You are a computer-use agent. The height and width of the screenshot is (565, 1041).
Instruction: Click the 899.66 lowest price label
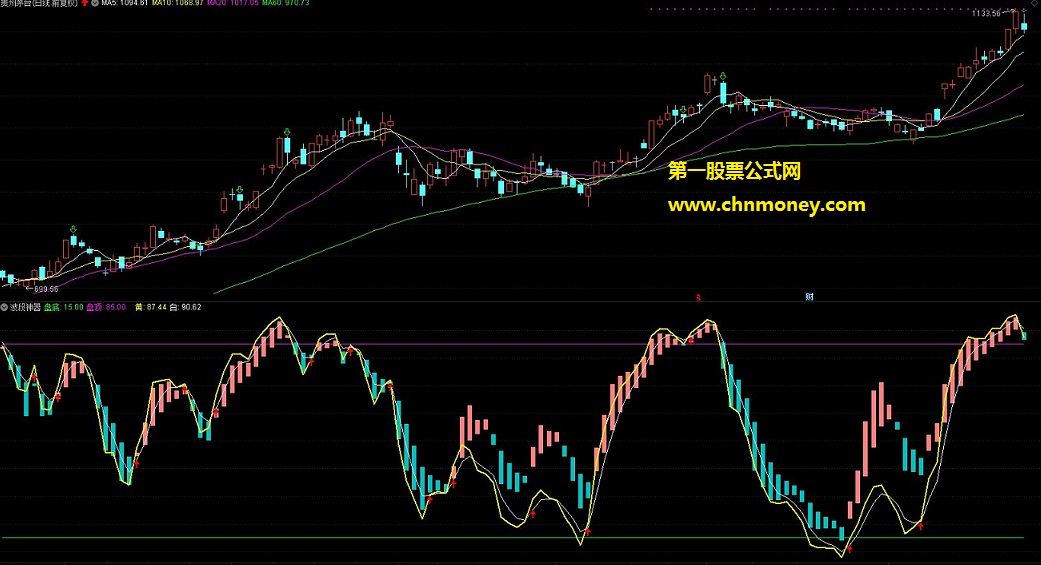[x=46, y=289]
